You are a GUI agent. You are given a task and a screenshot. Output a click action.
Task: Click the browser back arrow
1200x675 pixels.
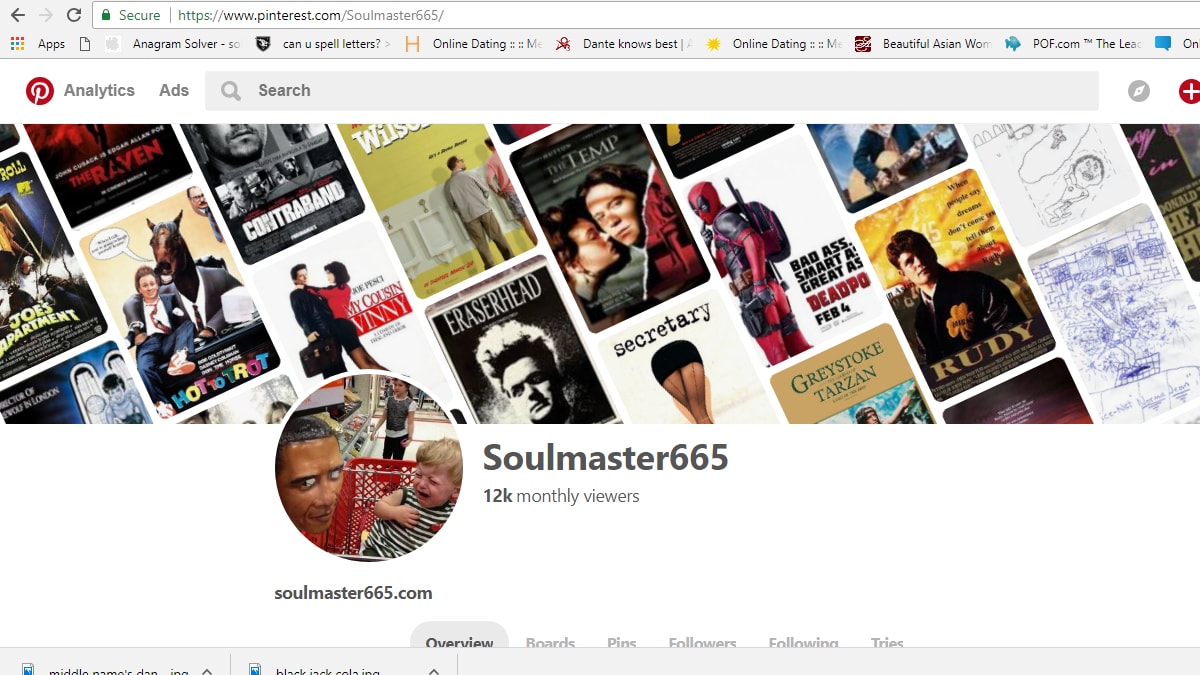point(17,15)
